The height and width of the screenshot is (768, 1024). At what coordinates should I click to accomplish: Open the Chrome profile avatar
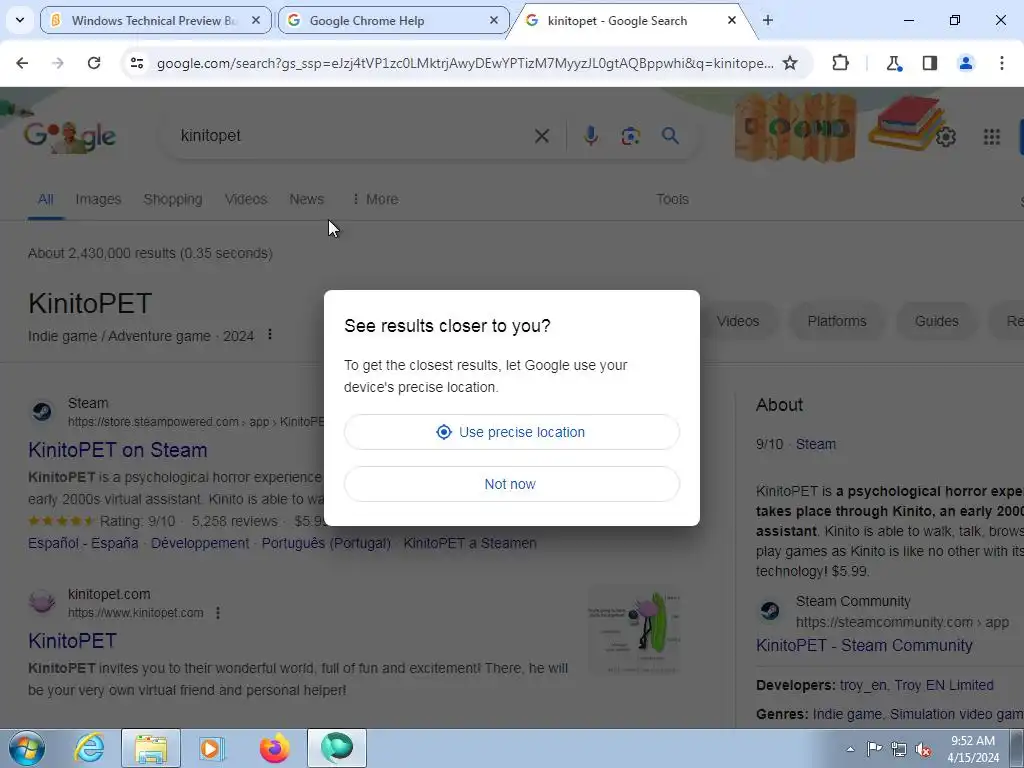click(966, 63)
